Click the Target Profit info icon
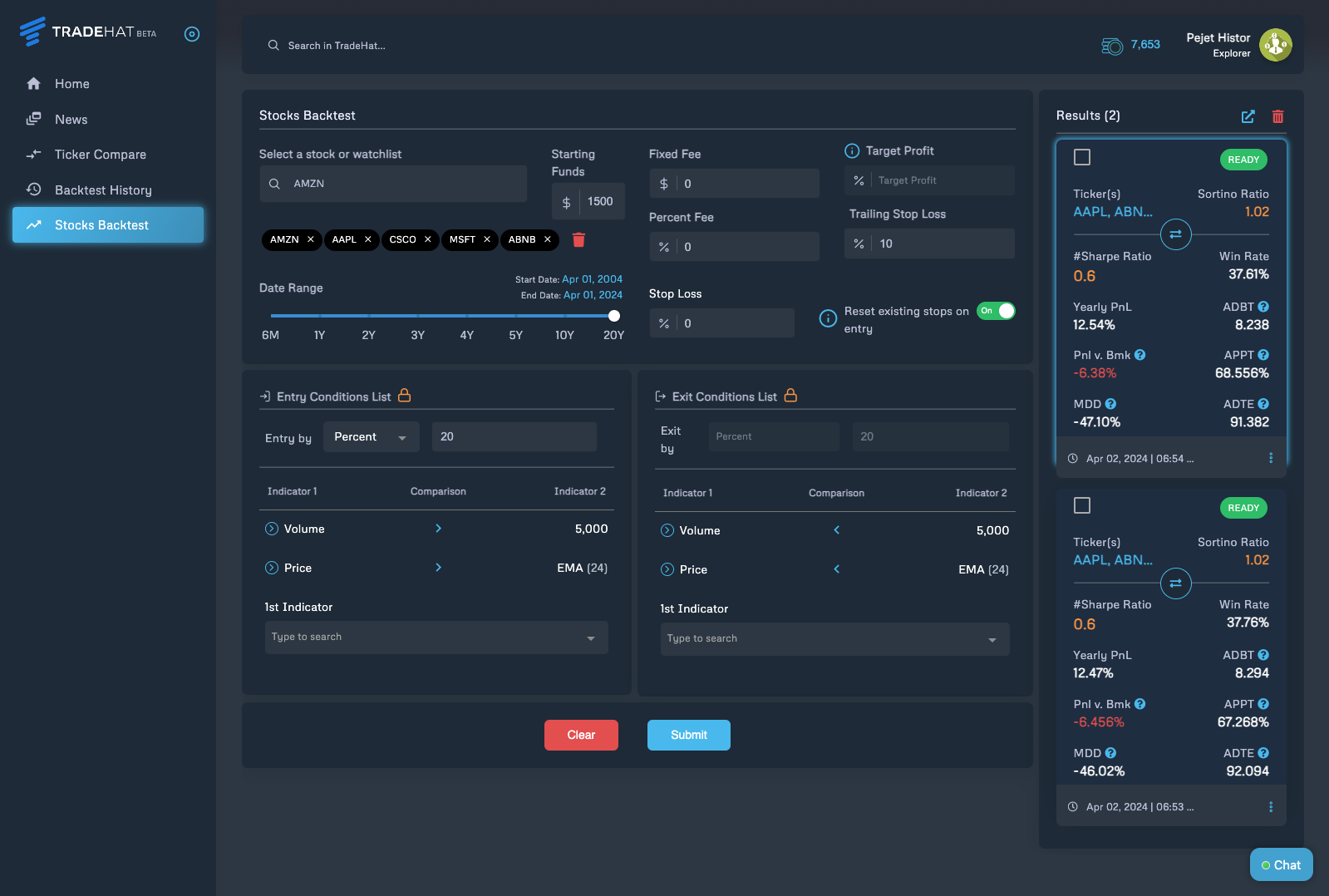Screen dimensions: 1329x896 coord(852,150)
